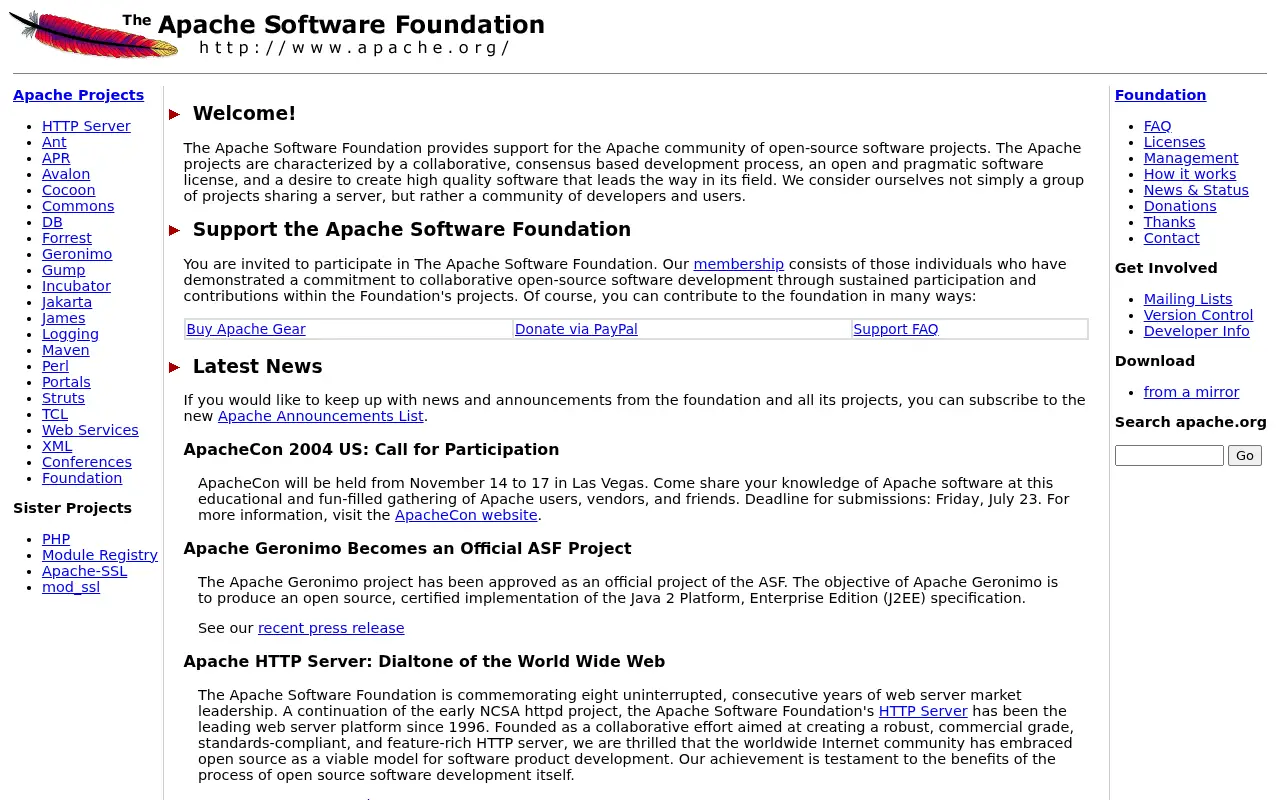The height and width of the screenshot is (800, 1280).
Task: Open the Apache Projects heading link
Action: pyautogui.click(x=78, y=95)
